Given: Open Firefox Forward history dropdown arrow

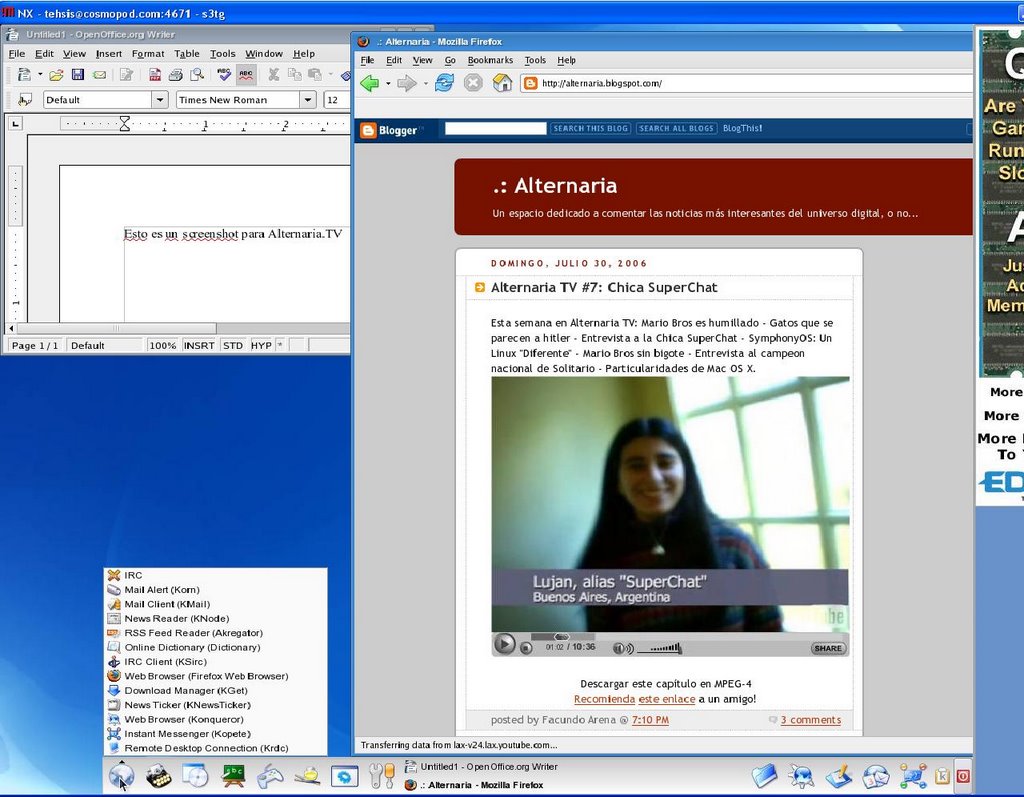Looking at the screenshot, I should 425,84.
